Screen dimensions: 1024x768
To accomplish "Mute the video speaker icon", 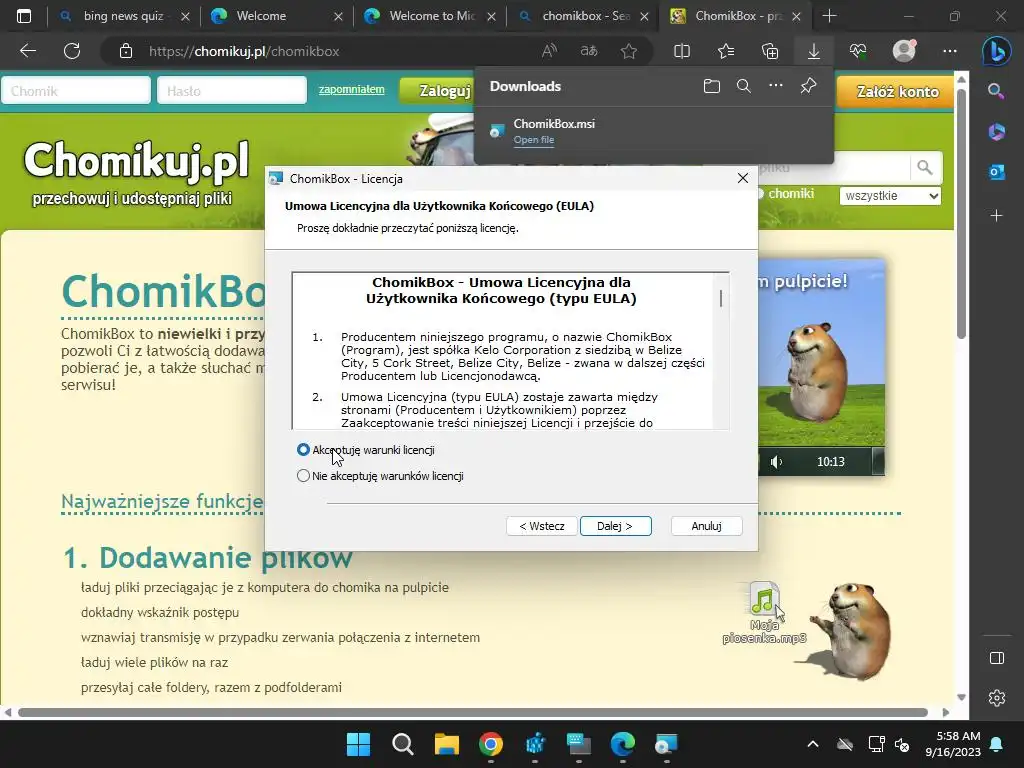I will pos(776,462).
